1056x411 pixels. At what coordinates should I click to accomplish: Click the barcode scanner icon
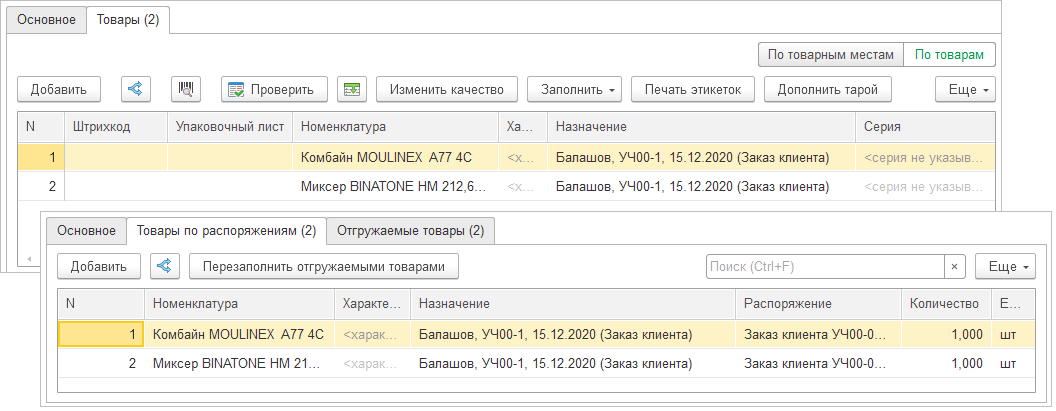[186, 89]
